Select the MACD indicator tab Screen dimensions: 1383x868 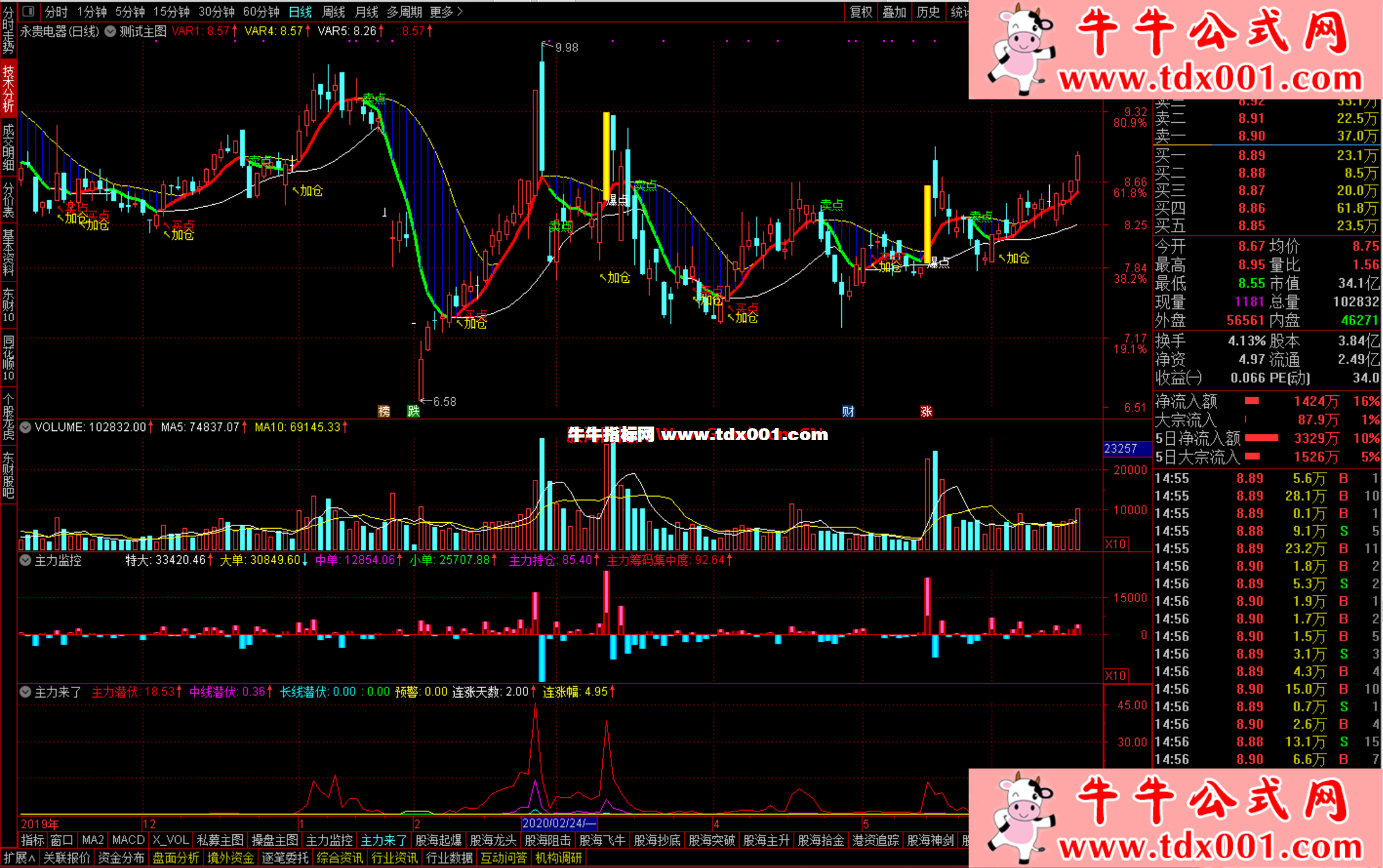(128, 840)
